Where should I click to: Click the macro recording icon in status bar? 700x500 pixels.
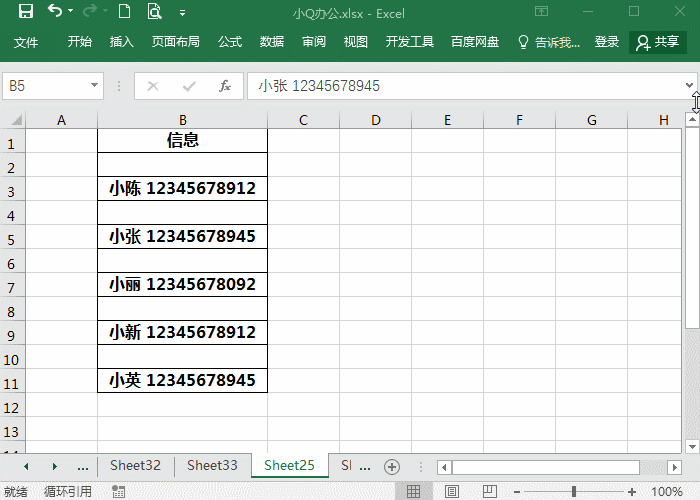pos(118,492)
